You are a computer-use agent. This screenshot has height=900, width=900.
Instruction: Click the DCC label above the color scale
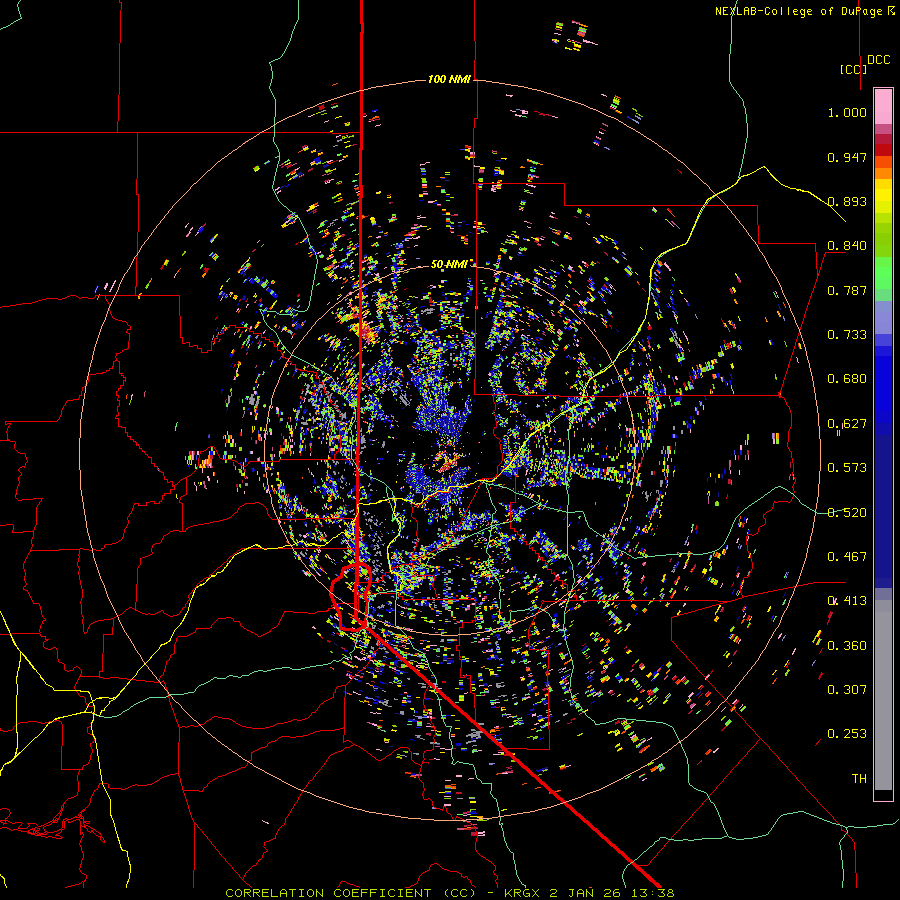[878, 60]
